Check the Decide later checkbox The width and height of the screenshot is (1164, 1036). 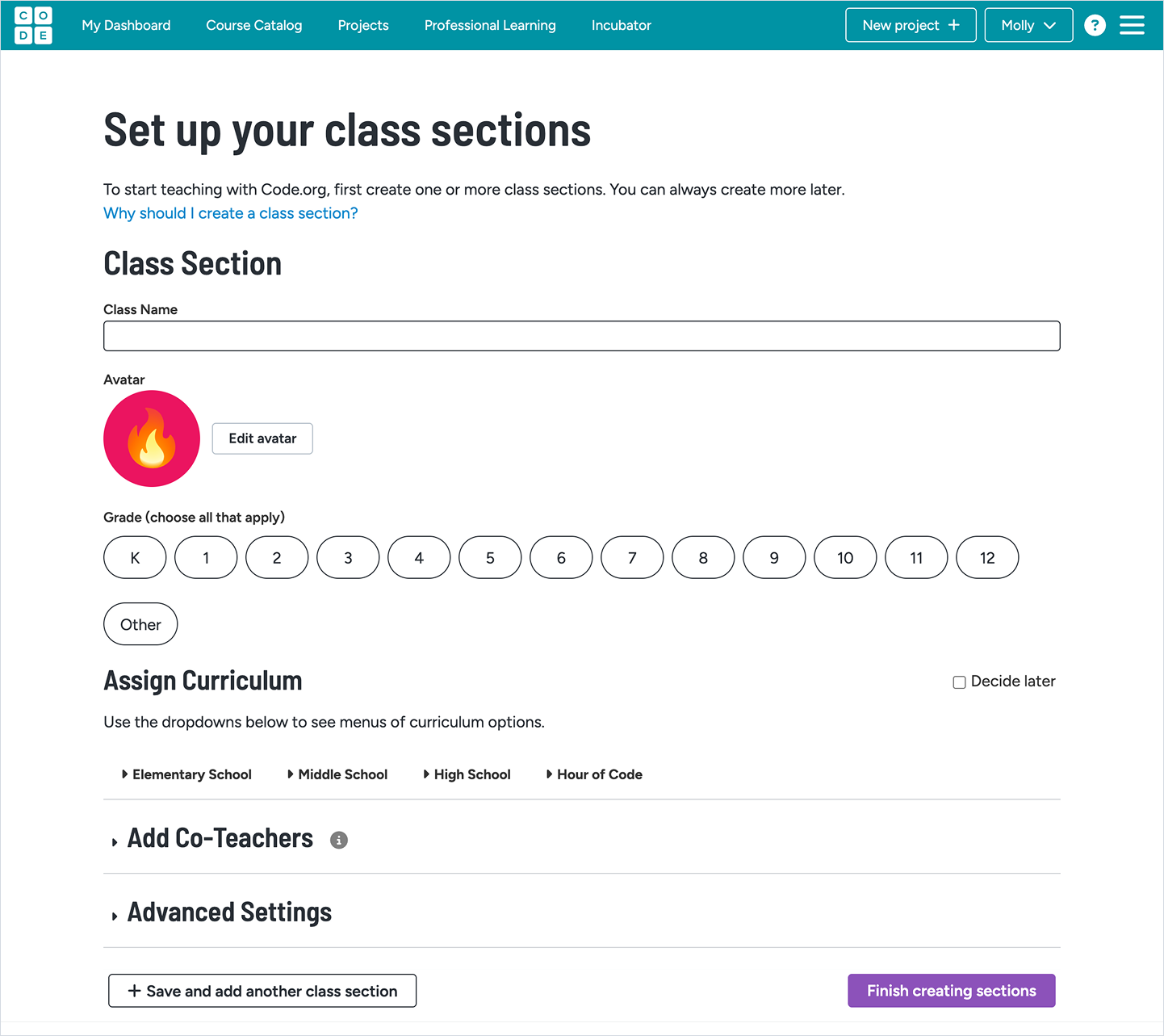[x=960, y=682]
